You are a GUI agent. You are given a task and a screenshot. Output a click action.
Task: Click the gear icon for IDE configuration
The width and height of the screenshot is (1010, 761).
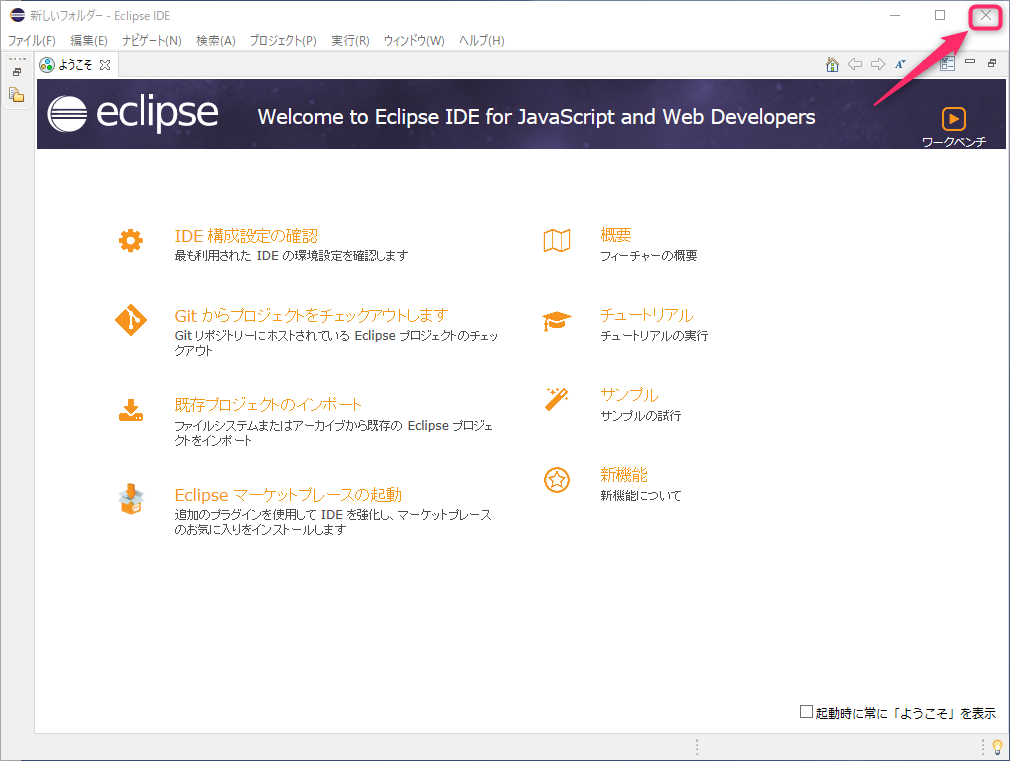[131, 240]
